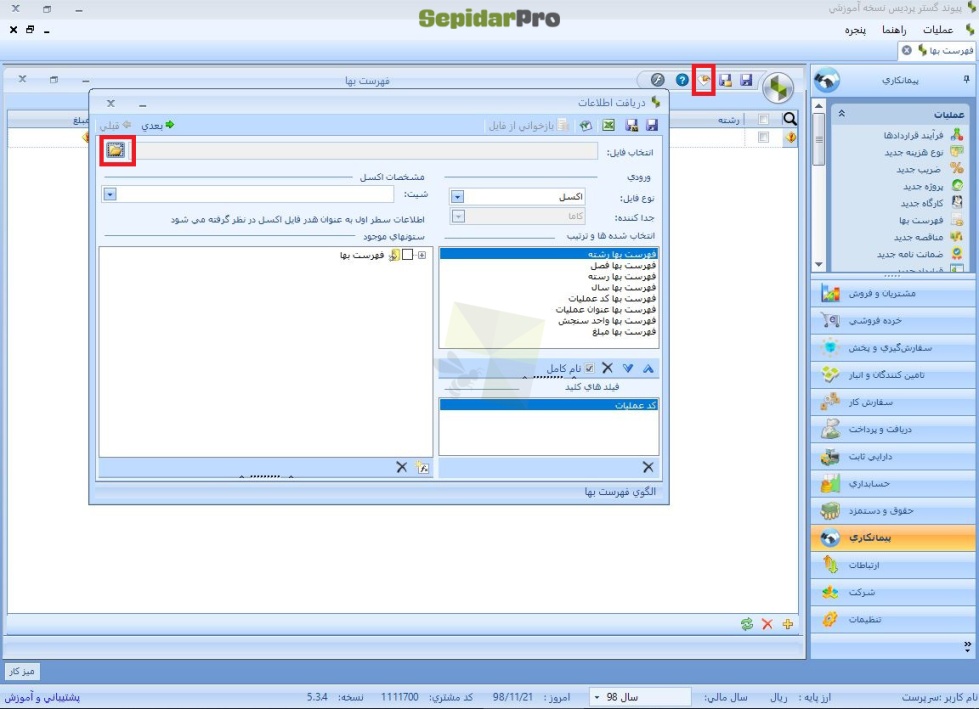This screenshot has height=709, width=979.
Task: Open the file browse folder icon
Action: tap(116, 150)
